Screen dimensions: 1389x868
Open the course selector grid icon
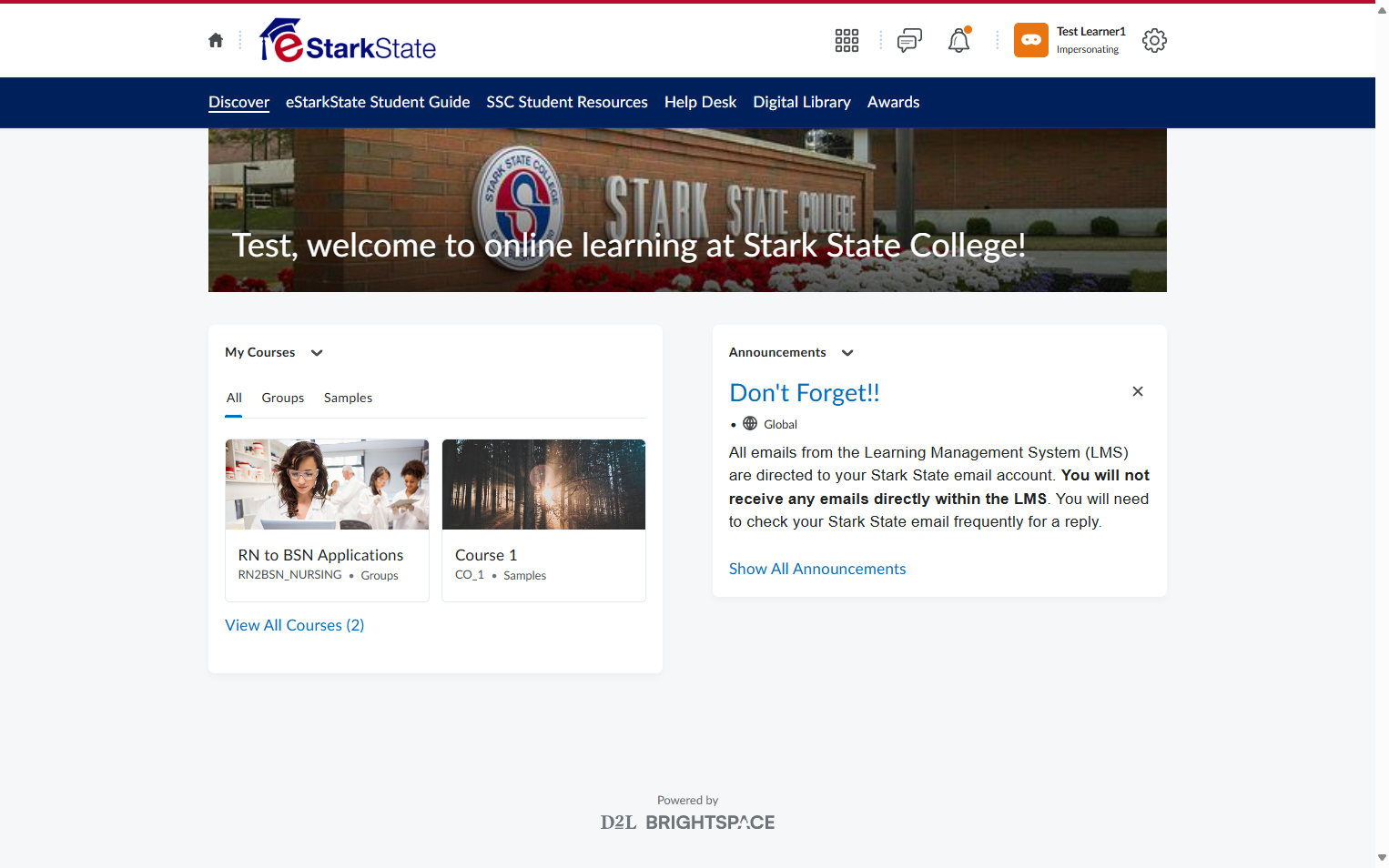click(x=847, y=40)
